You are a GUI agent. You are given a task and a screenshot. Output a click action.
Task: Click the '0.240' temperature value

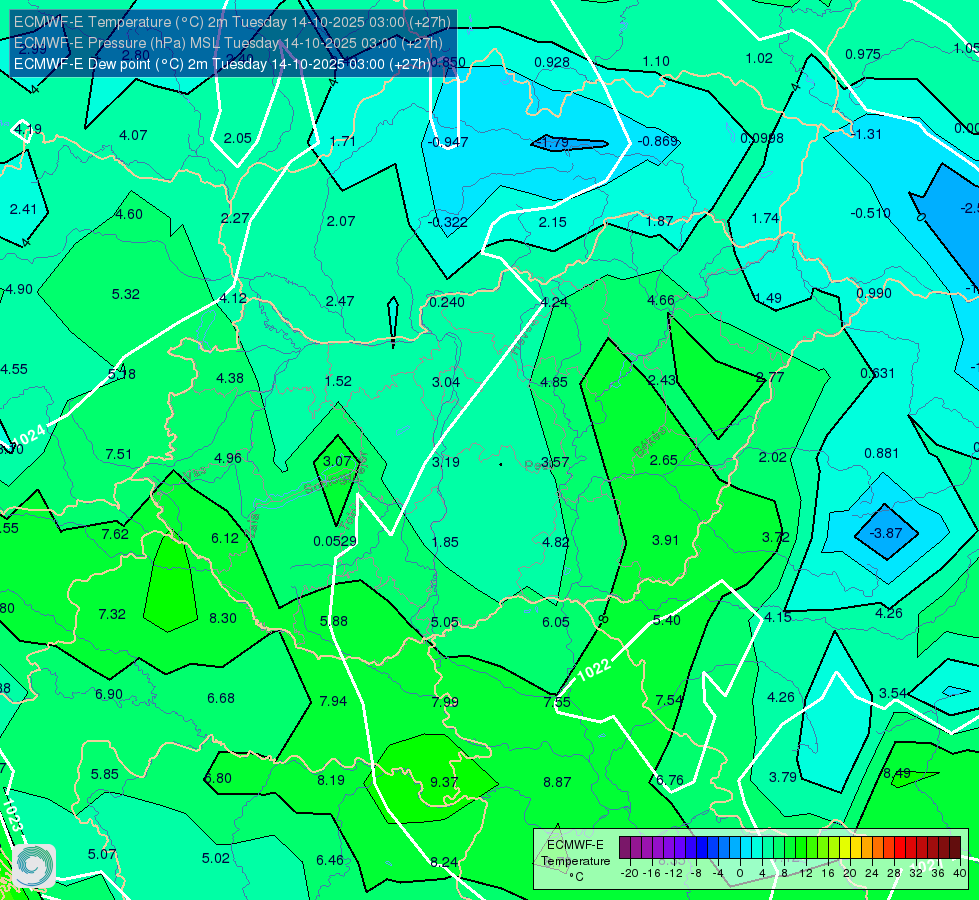pos(447,302)
